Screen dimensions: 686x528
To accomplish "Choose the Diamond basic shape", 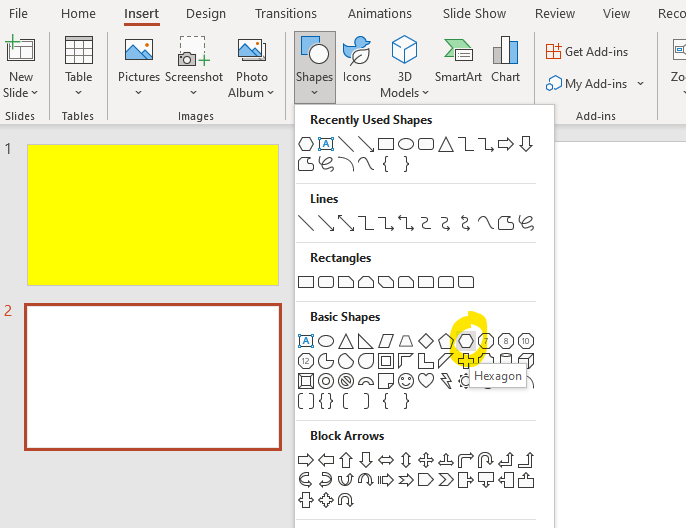I will 425,341.
